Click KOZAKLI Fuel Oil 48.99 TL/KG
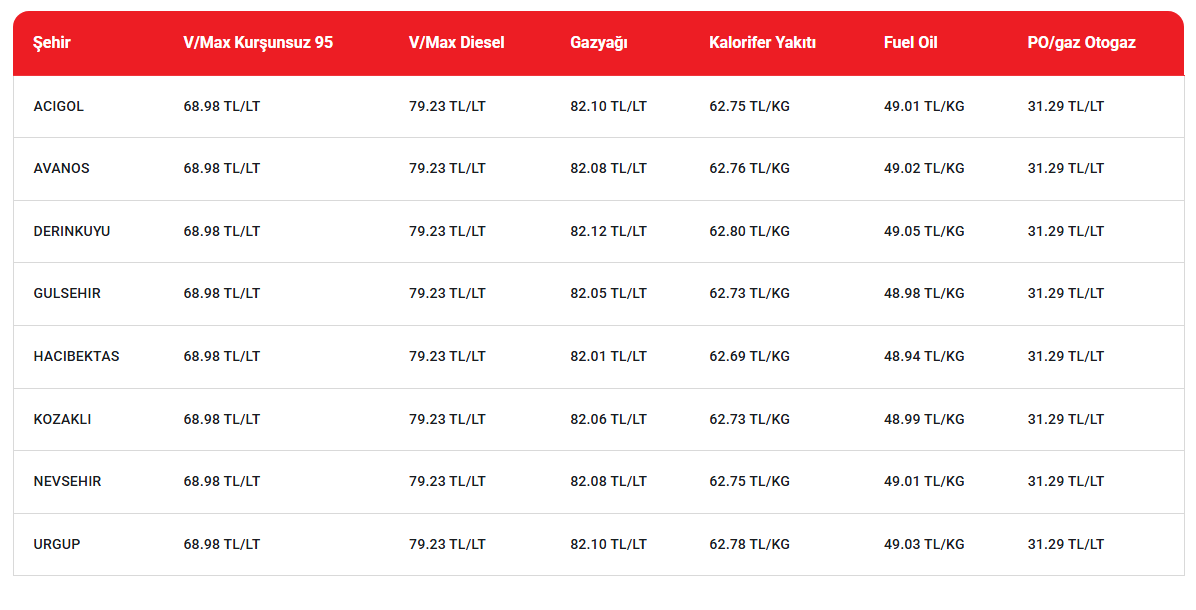The width and height of the screenshot is (1196, 610). pos(924,419)
